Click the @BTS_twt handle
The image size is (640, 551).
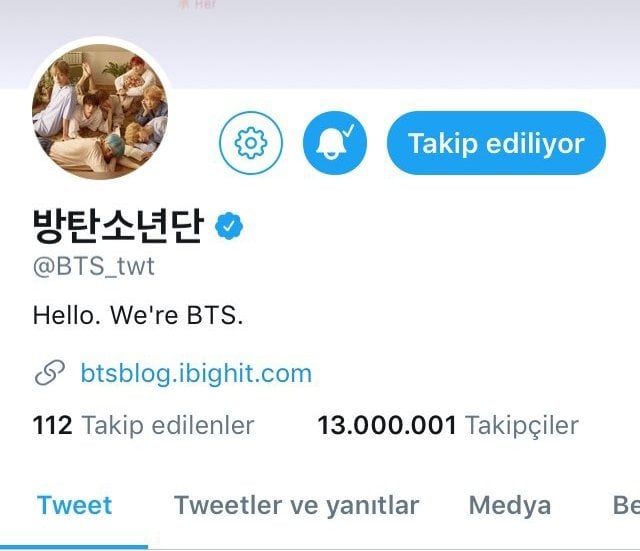pyautogui.click(x=94, y=267)
